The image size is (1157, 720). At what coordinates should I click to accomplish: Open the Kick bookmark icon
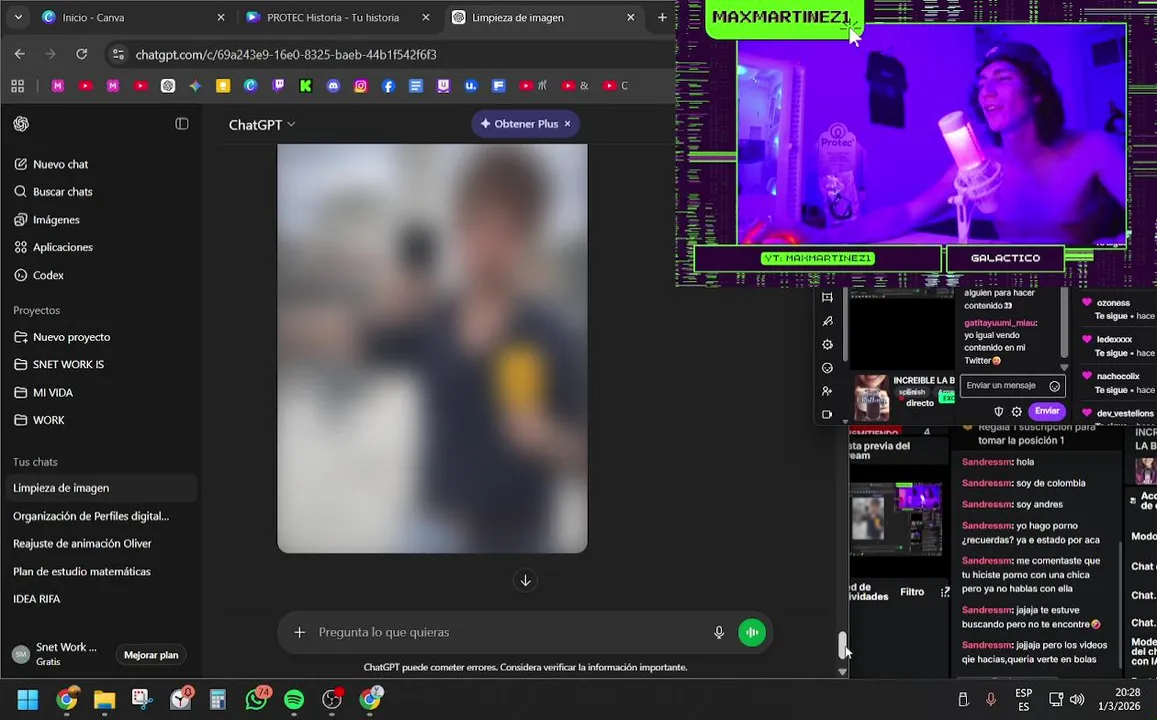[305, 86]
